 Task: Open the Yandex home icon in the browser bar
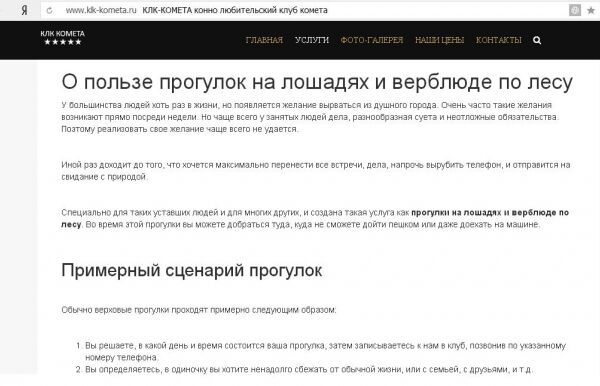pyautogui.click(x=24, y=10)
